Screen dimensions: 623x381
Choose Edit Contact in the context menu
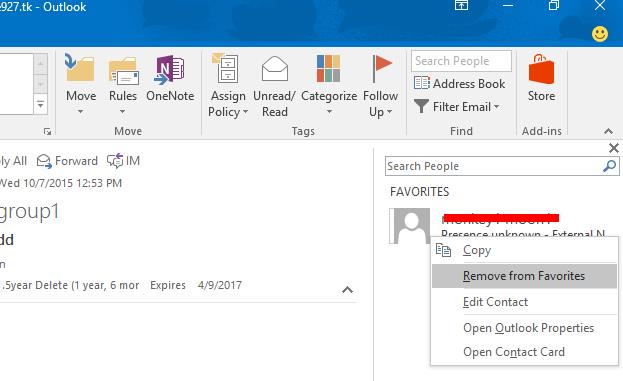524,302
